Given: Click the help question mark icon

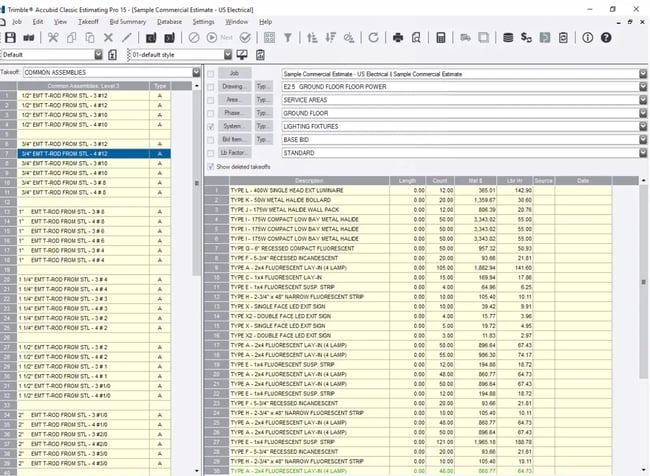Looking at the screenshot, I should click(605, 37).
